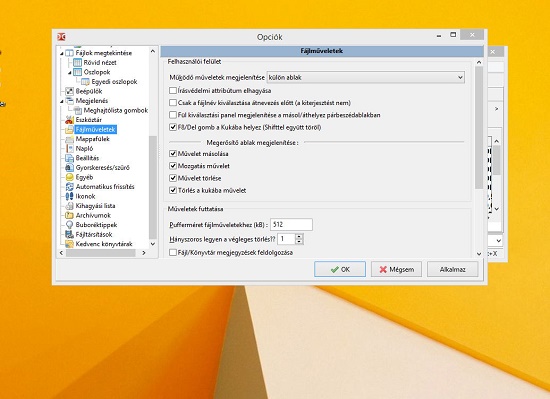Uncheck F8/Del gomb a Kukába helyez
550x399 pixels.
coord(173,127)
